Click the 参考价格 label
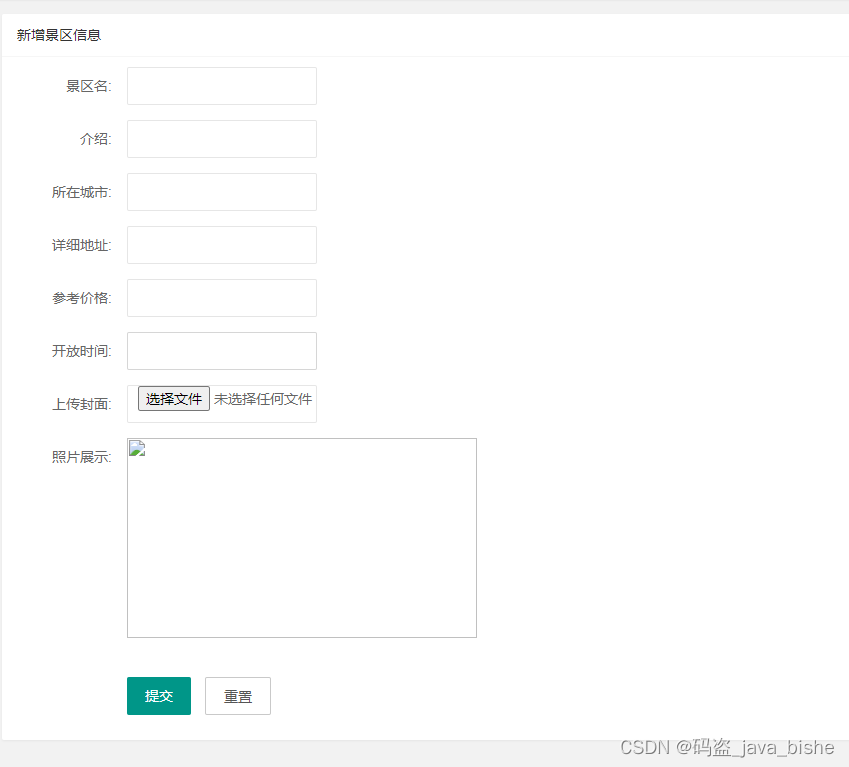Screen dimensions: 849x767 tap(82, 298)
